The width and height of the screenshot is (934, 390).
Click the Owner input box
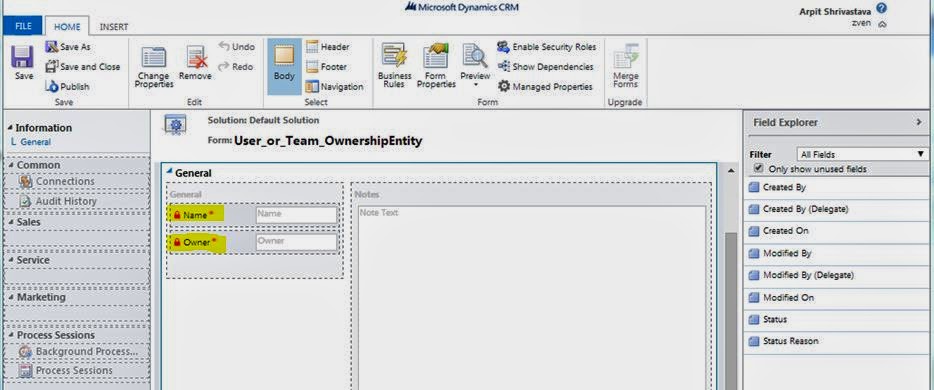[297, 242]
